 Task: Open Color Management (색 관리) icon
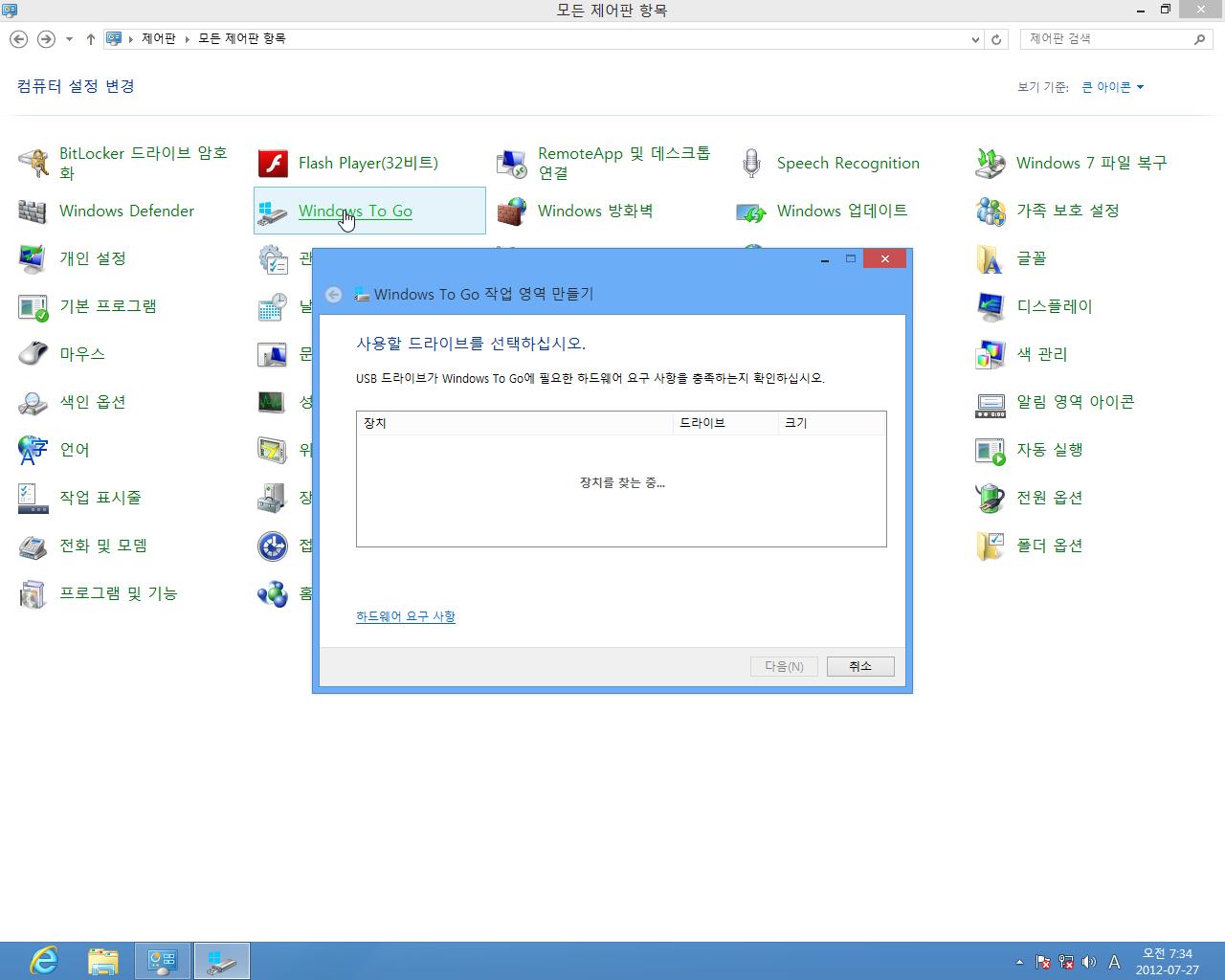coord(991,355)
